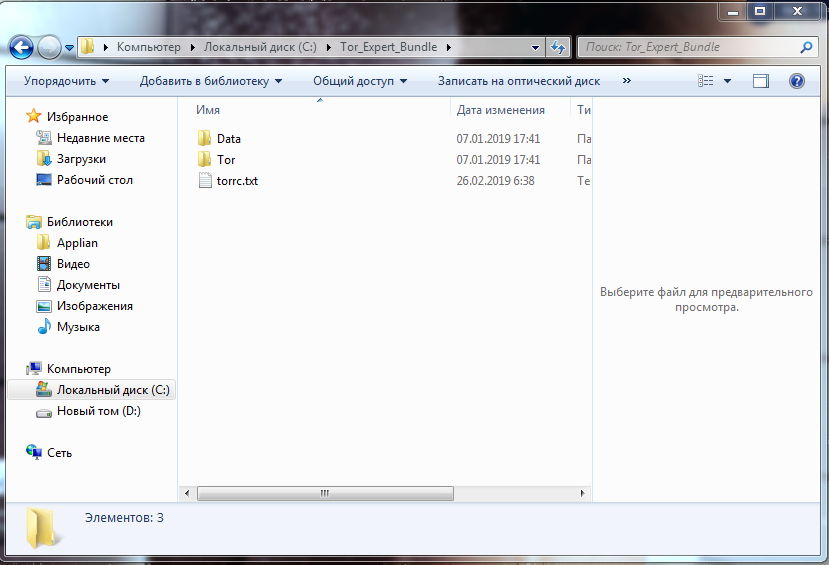Click the scrollbar right arrow
Screen dimensions: 829x565
pos(582,493)
